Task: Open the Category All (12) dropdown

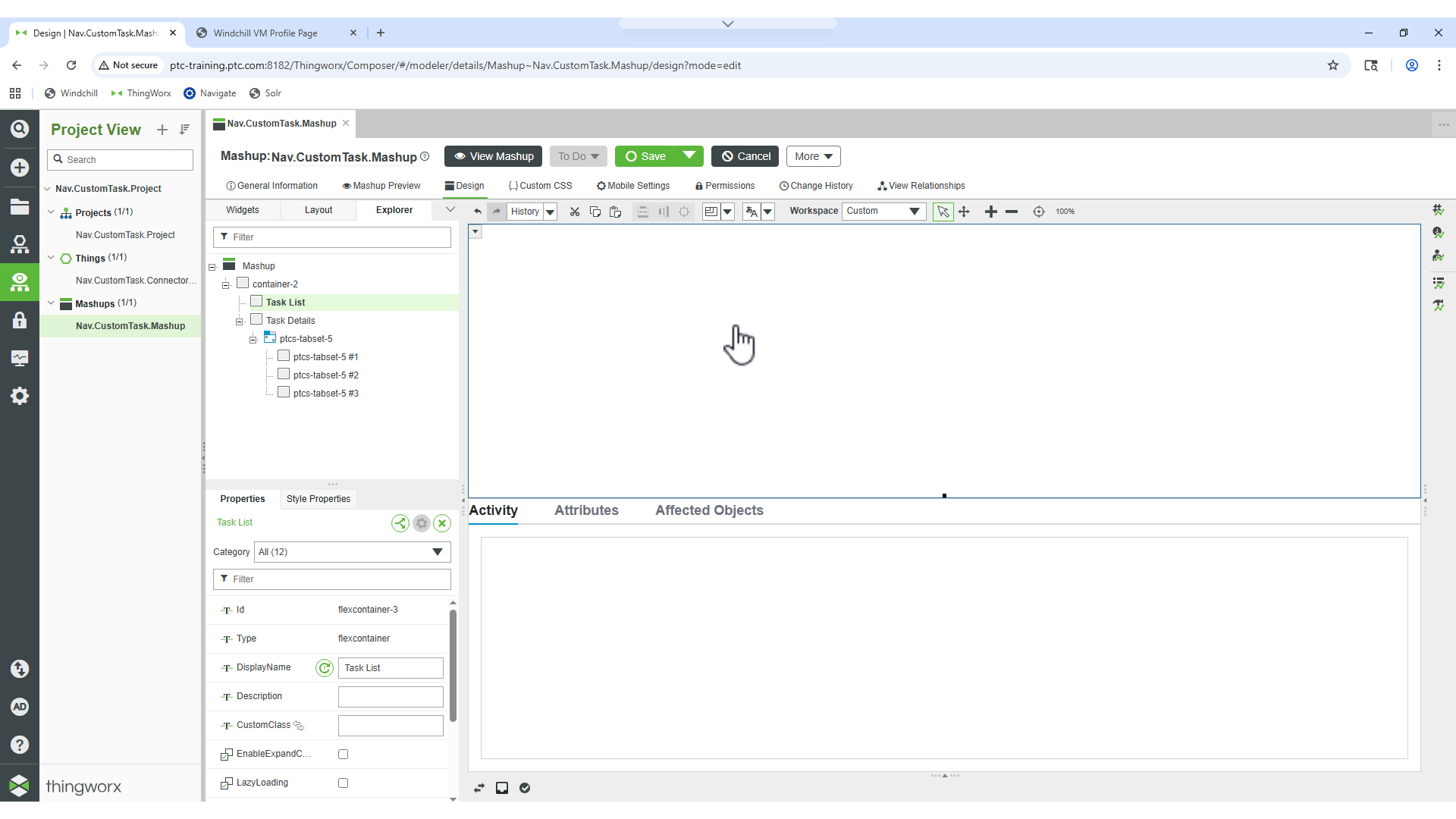Action: pyautogui.click(x=351, y=552)
